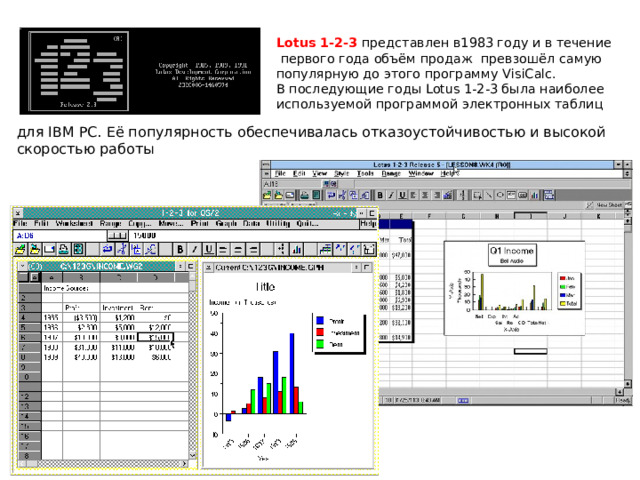The height and width of the screenshot is (480, 640).
Task: Open the Worksheet menu in 1-2-3 for OS/2
Action: click(x=74, y=224)
